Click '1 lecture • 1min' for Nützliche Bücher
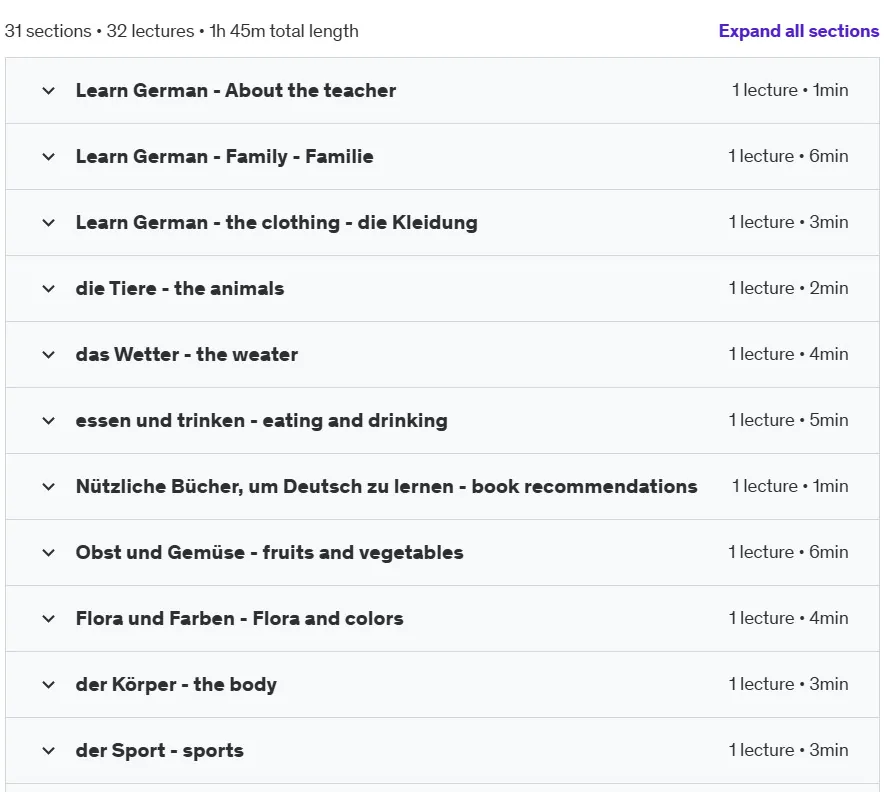 (790, 486)
